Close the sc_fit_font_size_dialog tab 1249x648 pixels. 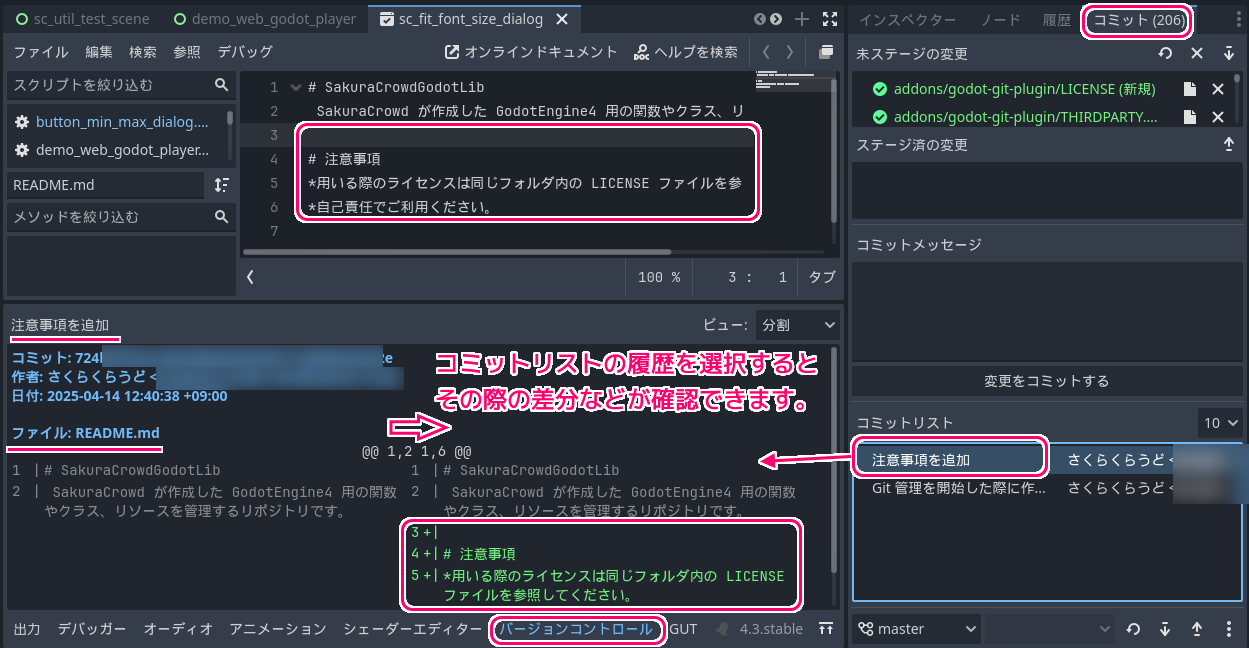tap(562, 19)
